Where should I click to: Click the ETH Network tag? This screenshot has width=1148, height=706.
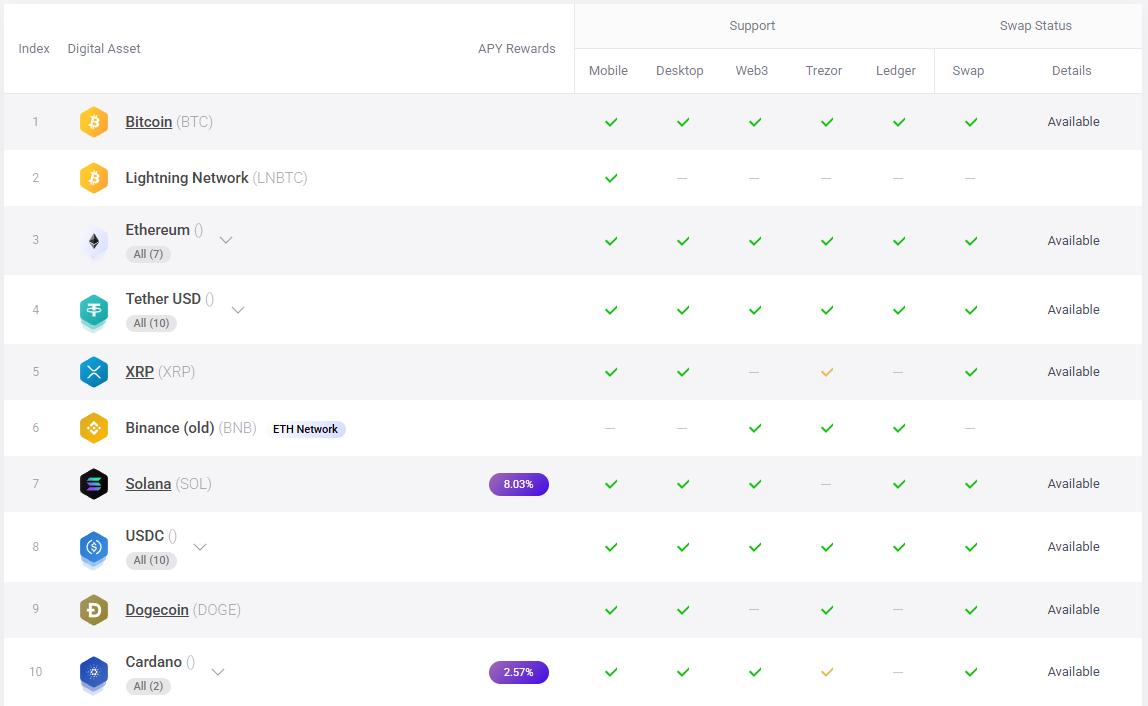[x=305, y=429]
